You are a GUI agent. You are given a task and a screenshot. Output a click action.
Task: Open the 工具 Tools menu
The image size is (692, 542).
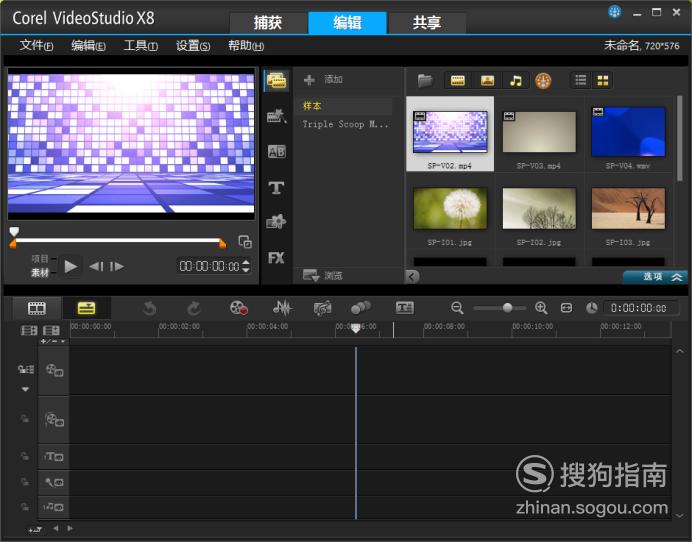pos(140,45)
